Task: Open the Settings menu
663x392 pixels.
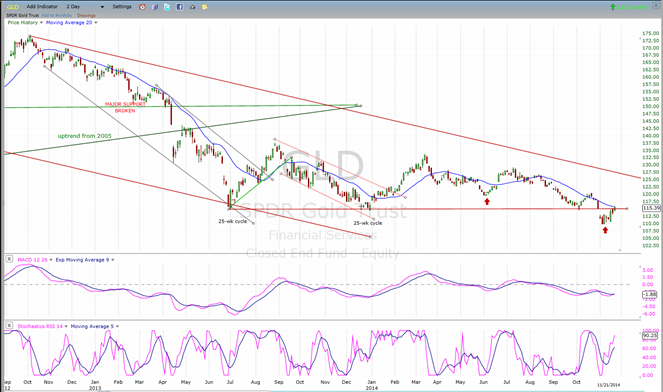Action: pos(122,7)
